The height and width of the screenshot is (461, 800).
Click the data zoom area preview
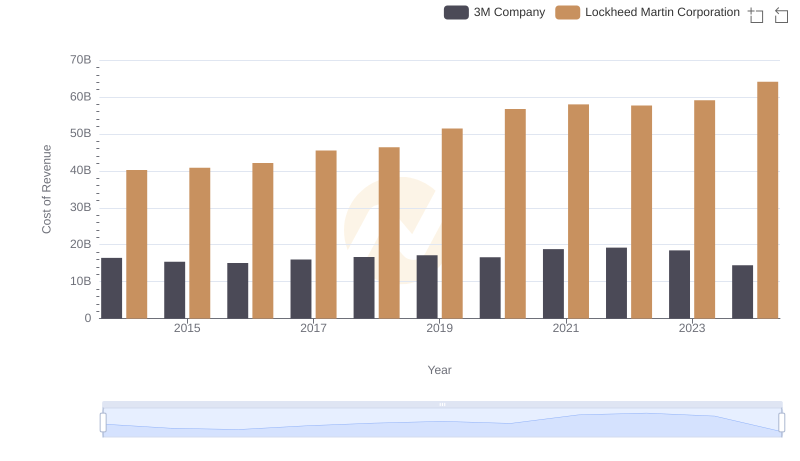pyautogui.click(x=442, y=423)
